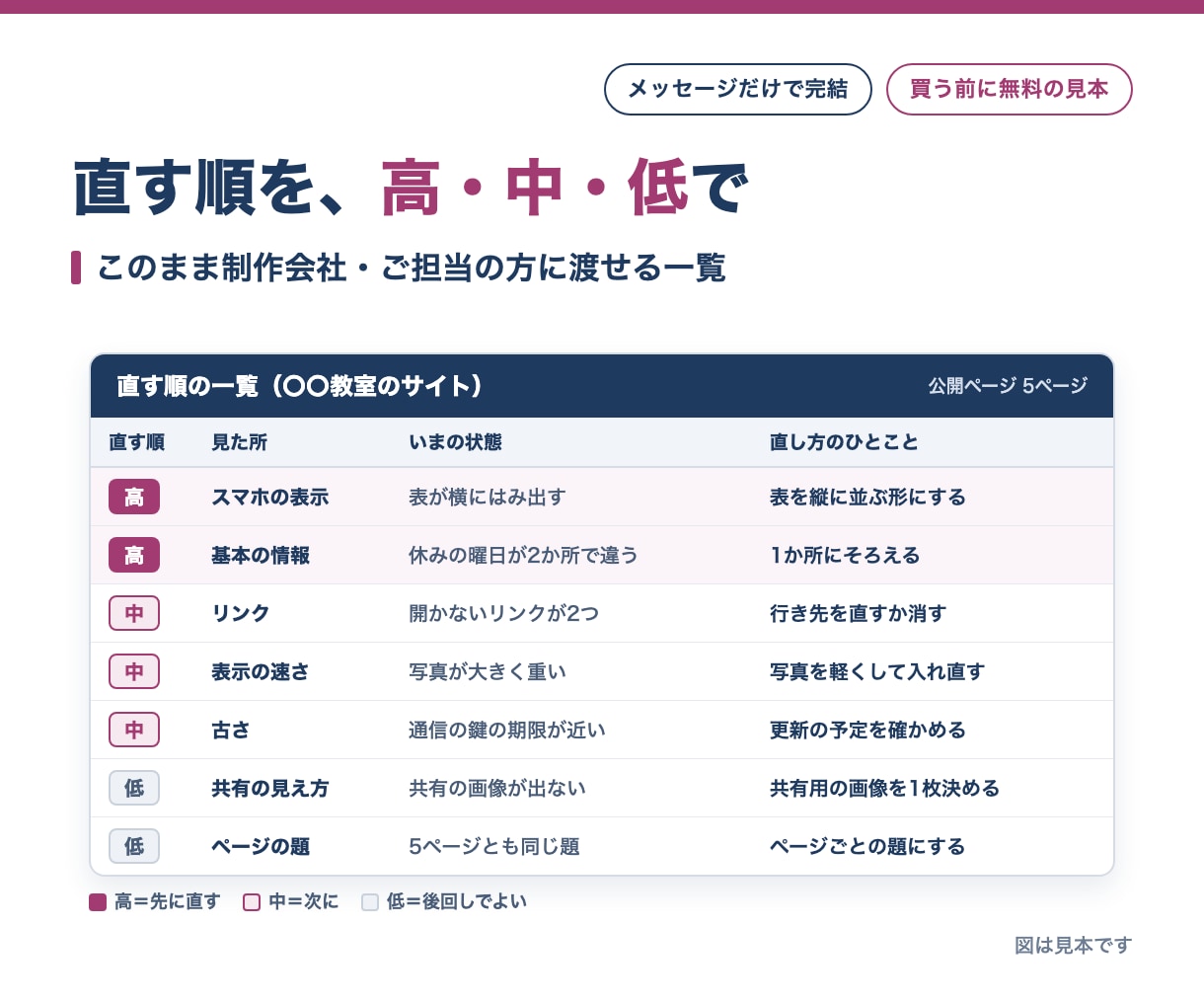The height and width of the screenshot is (1003, 1204).
Task: Click the 5ページとも同じ題 status text
Action: pyautogui.click(x=493, y=846)
